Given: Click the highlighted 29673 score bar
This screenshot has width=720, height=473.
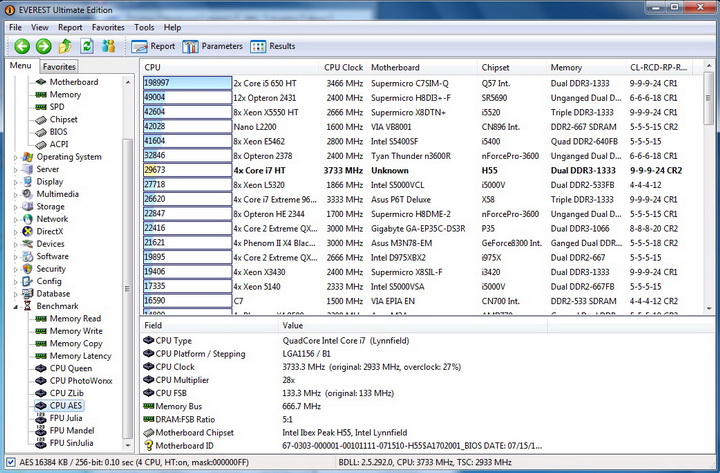Looking at the screenshot, I should point(187,170).
